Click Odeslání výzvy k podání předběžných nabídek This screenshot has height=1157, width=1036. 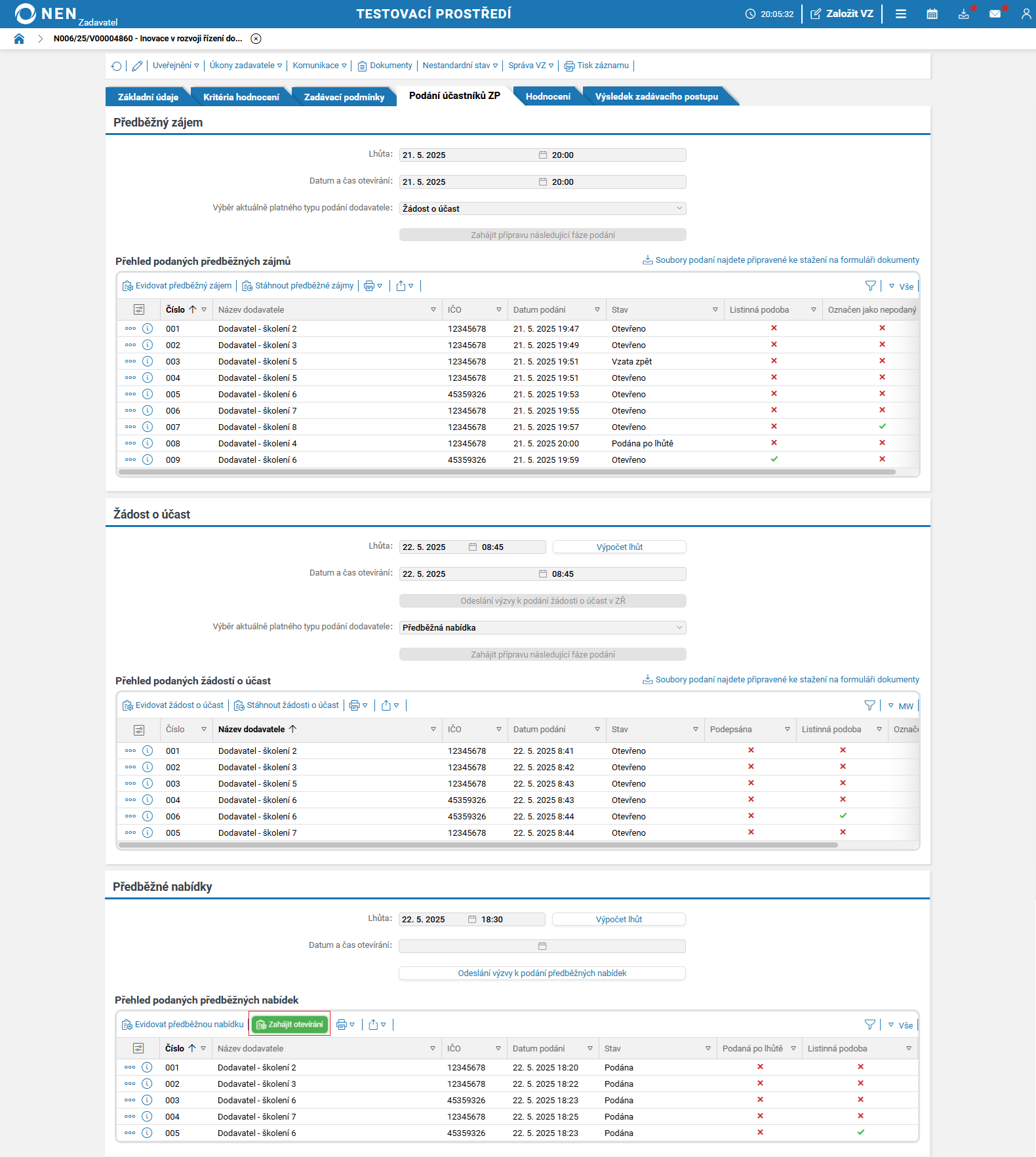(x=542, y=973)
